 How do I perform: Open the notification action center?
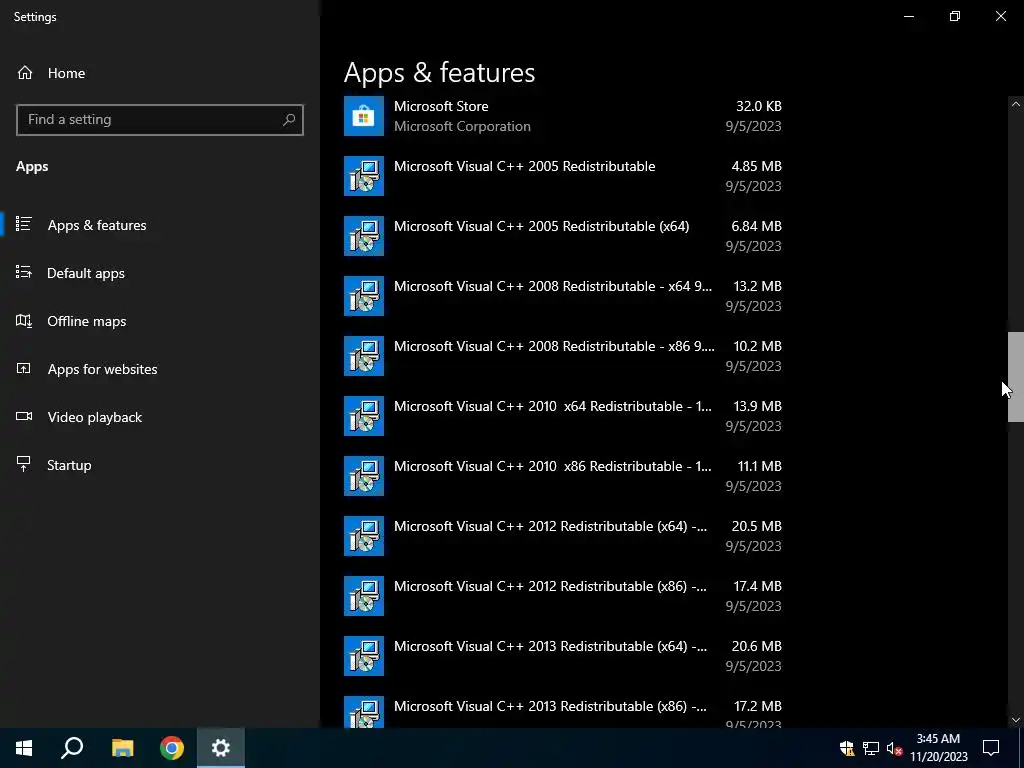(991, 748)
